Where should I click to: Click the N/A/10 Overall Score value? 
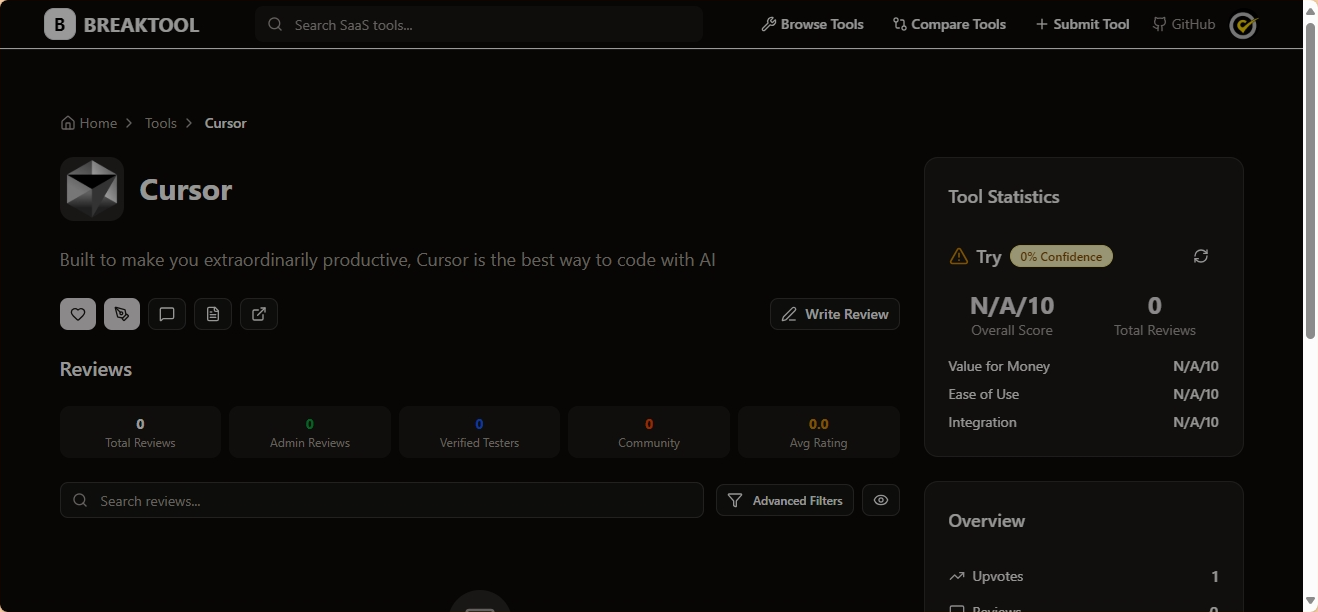(1012, 305)
